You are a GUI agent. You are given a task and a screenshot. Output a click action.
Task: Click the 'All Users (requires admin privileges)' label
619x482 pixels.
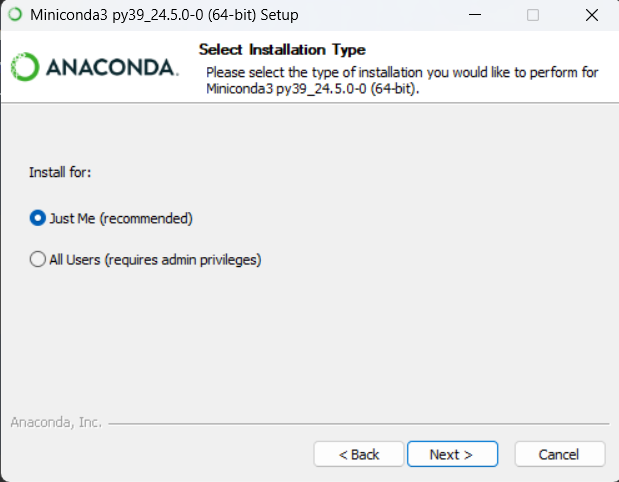point(155,260)
